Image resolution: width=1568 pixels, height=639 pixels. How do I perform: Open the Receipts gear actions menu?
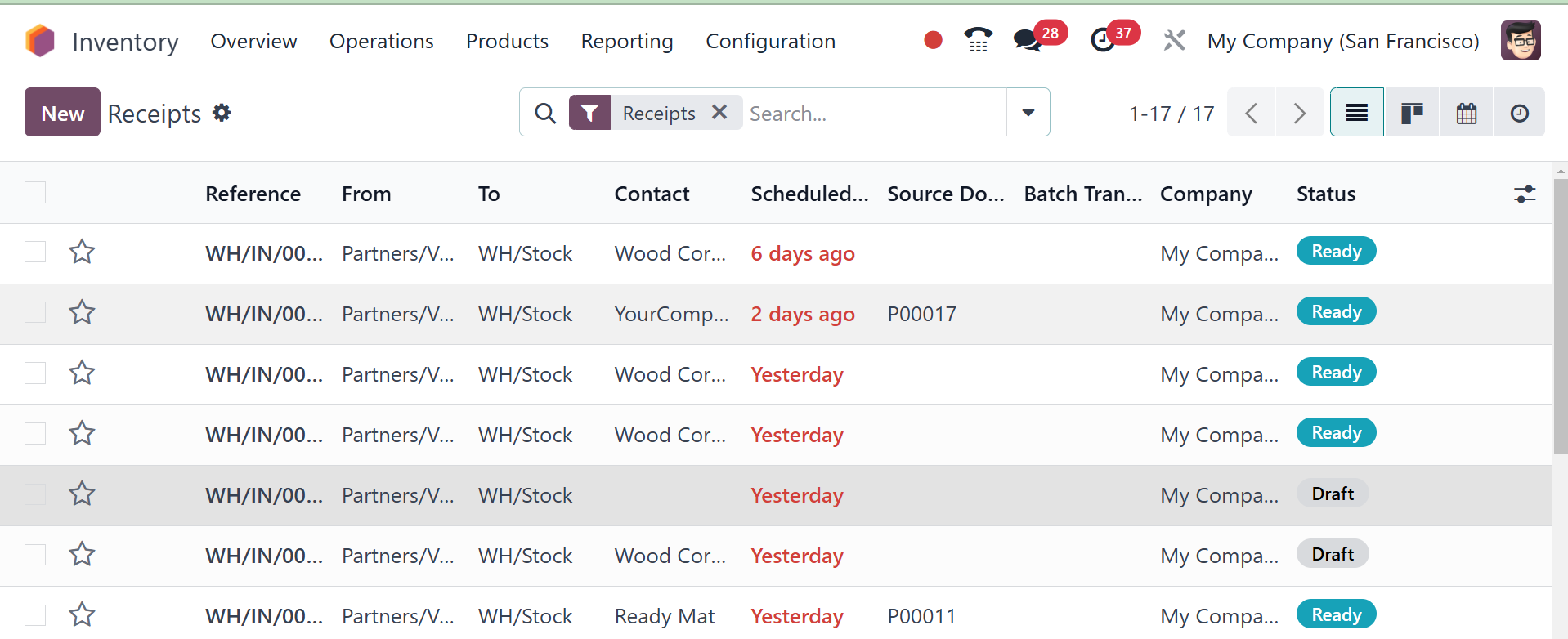(x=222, y=113)
